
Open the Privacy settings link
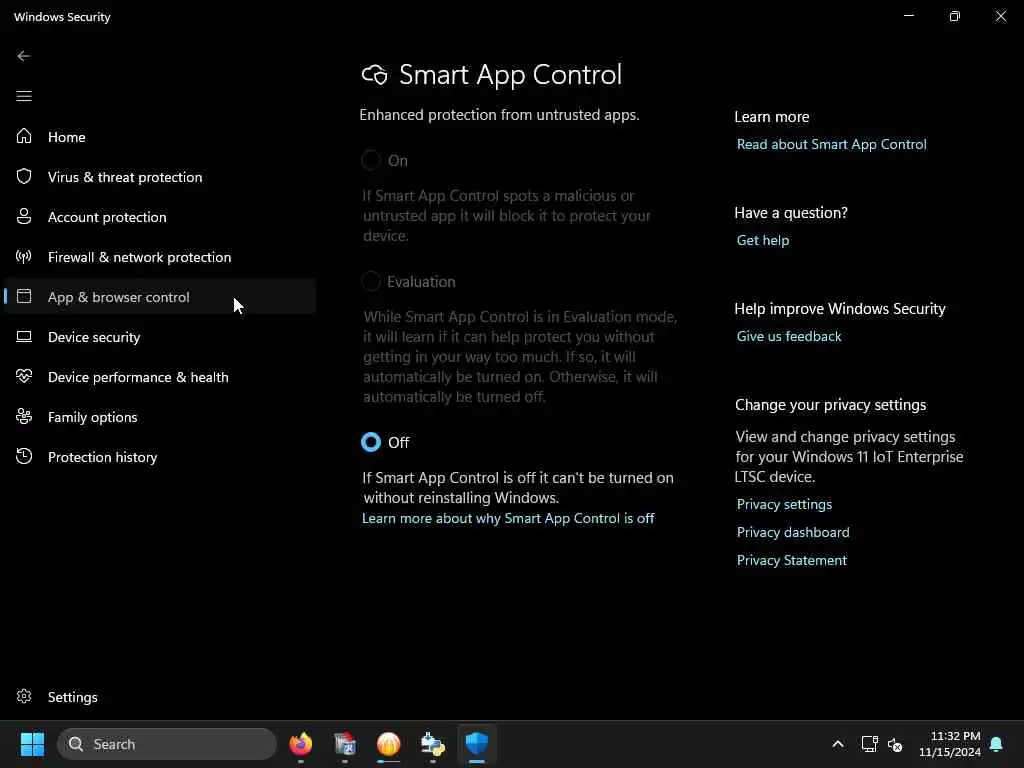(784, 504)
